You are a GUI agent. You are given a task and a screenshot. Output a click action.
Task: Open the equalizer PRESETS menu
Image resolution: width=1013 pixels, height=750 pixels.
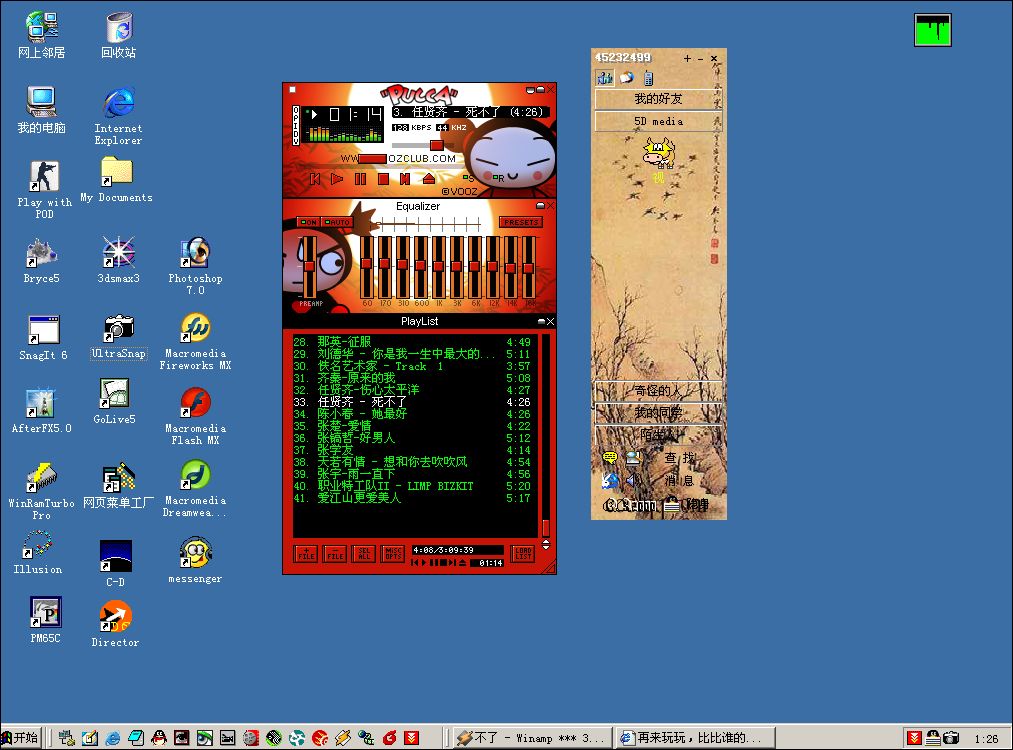(x=521, y=222)
